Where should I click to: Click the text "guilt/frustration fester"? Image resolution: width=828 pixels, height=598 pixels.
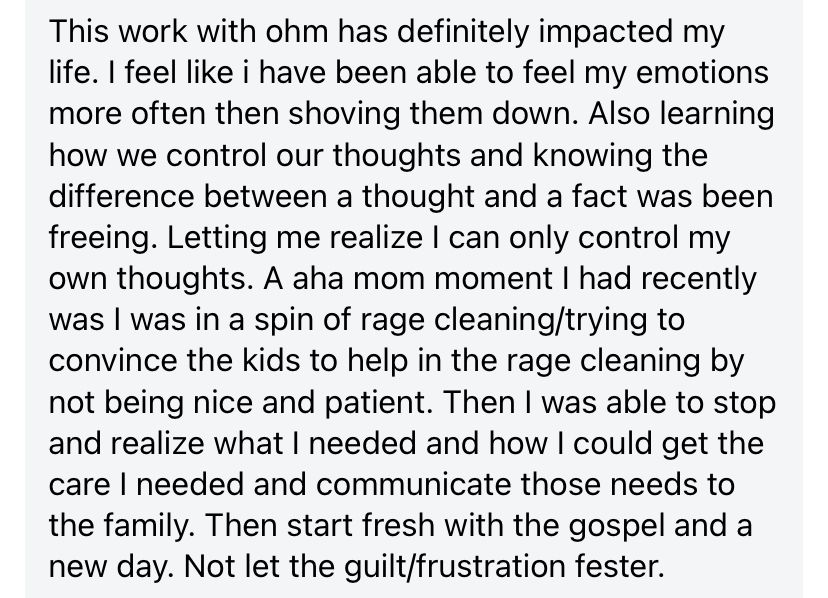coord(501,568)
